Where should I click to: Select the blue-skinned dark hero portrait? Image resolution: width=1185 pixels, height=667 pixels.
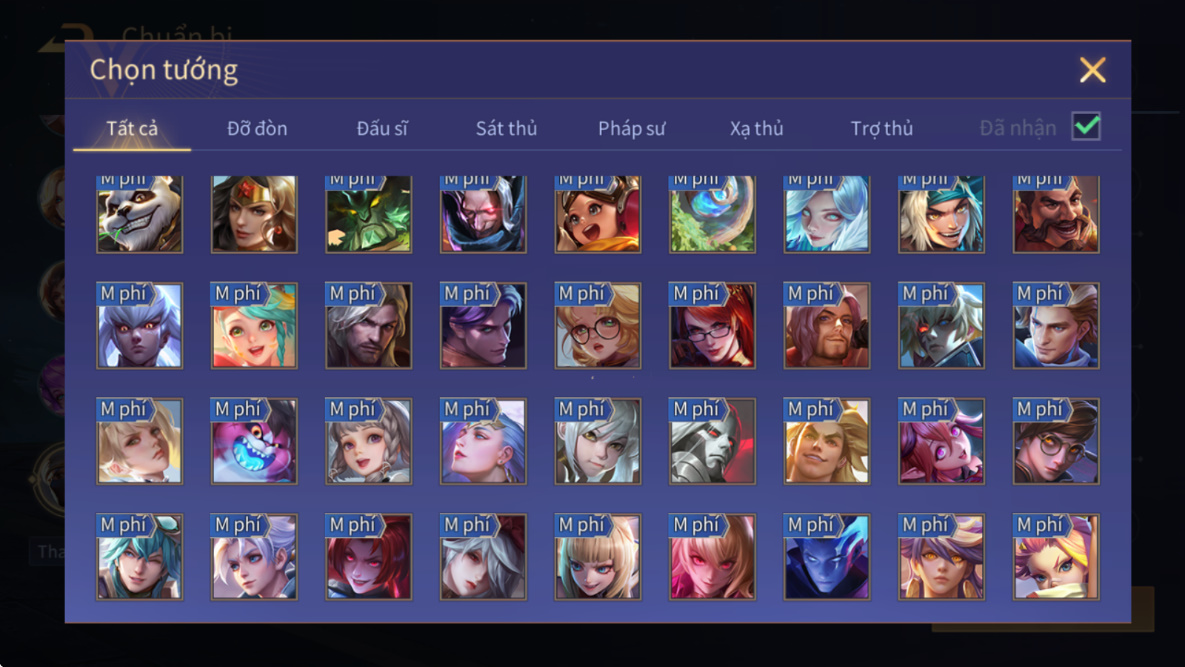pyautogui.click(x=827, y=557)
